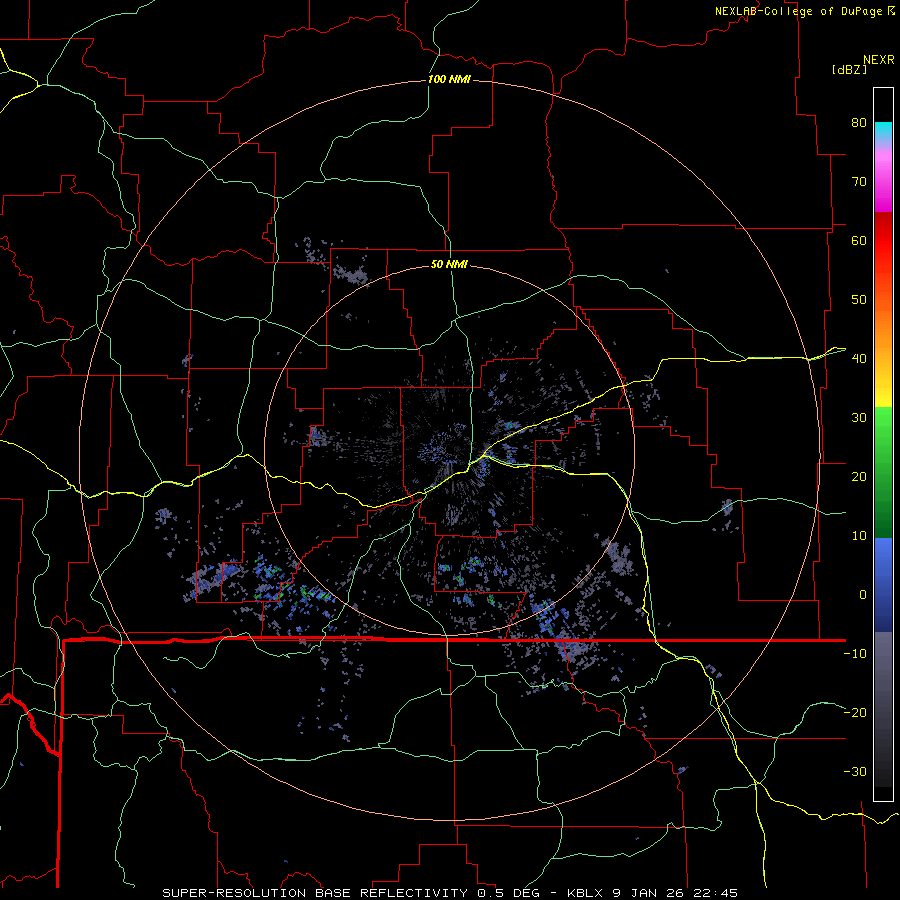The image size is (900, 900).
Task: Click the 30 value on dBZ scale
Action: 859,418
